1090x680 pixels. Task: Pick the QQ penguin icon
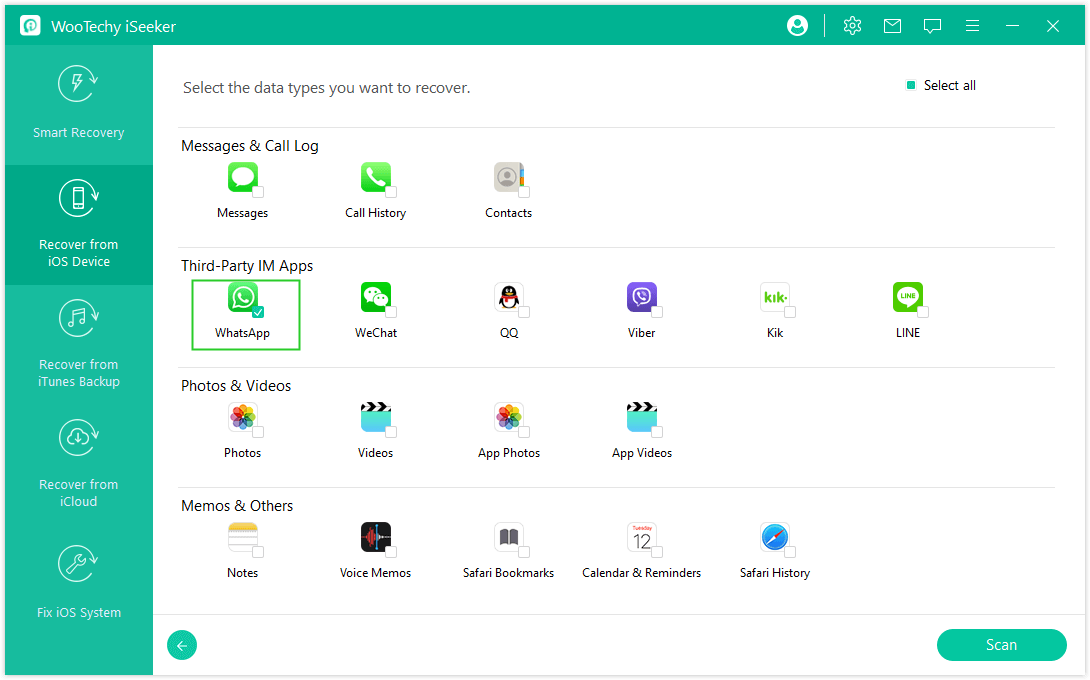508,297
